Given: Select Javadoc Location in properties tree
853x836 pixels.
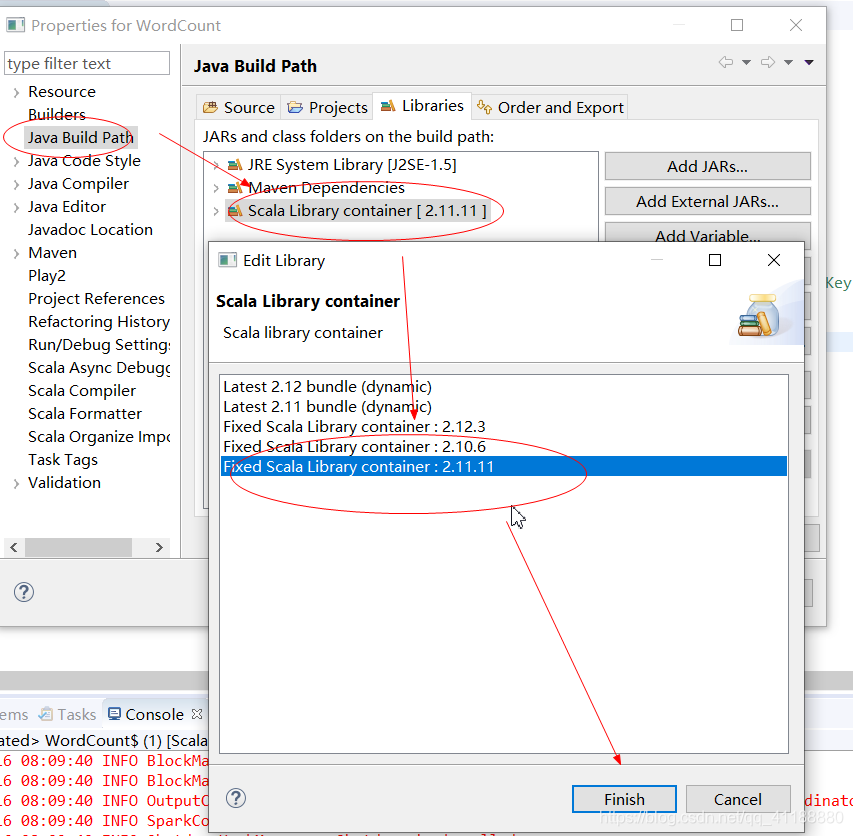Looking at the screenshot, I should (x=90, y=230).
